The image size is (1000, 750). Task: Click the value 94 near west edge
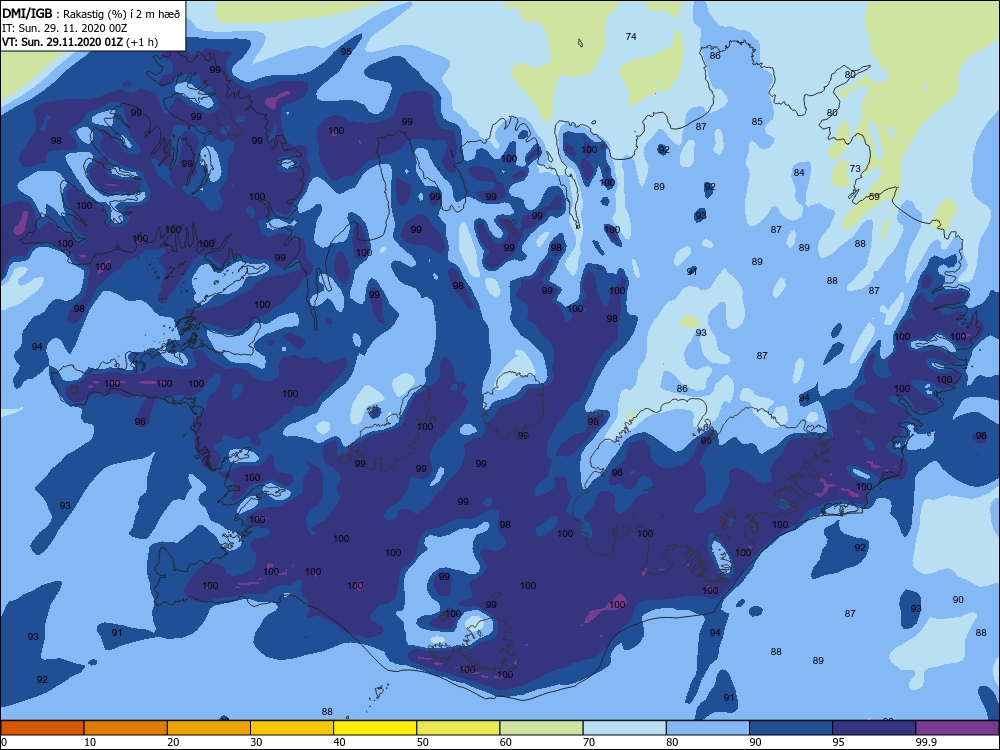(37, 347)
